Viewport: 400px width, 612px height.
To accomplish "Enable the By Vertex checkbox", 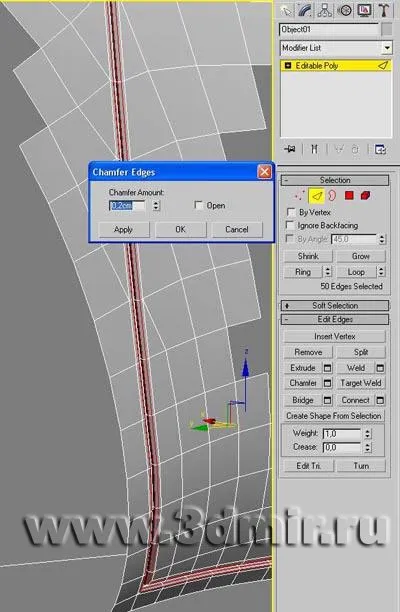I will (x=291, y=212).
